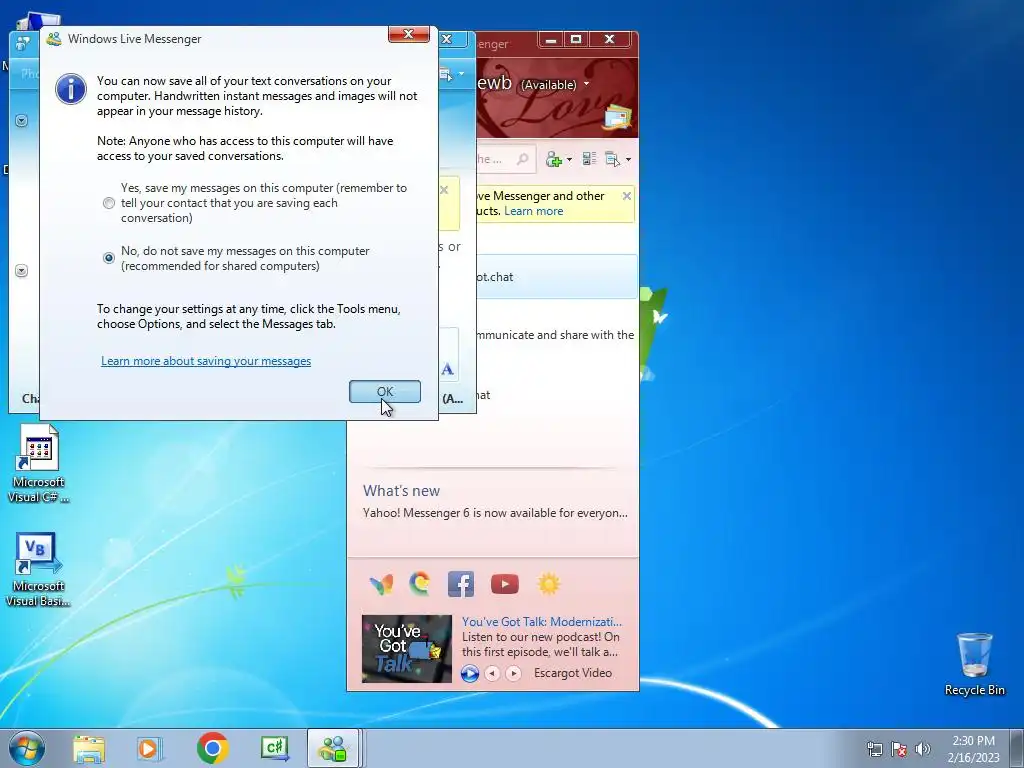Open the 'Learn more' link in yellow banner
The height and width of the screenshot is (768, 1024).
[x=534, y=211]
